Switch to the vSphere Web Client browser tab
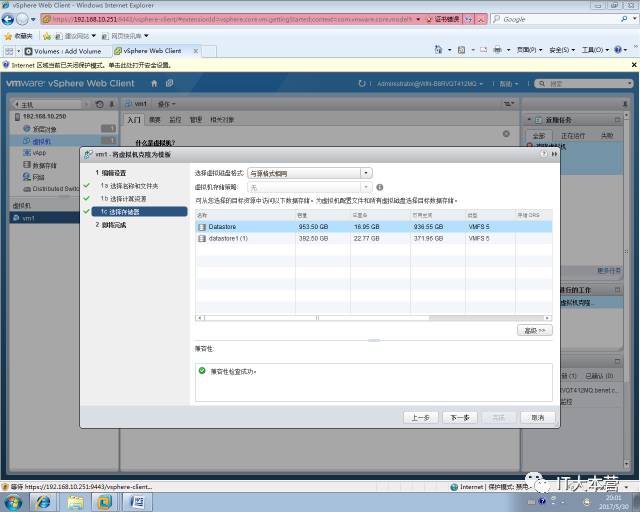Screen dimensions: 640x512 tap(156, 51)
